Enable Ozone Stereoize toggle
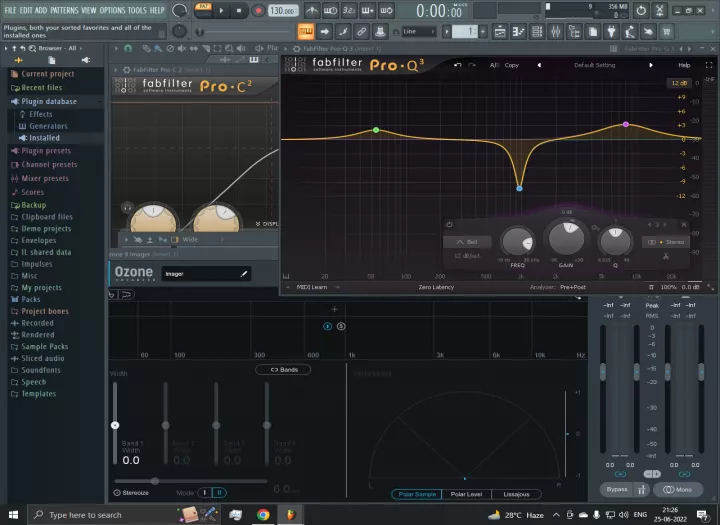The image size is (720, 525). pyautogui.click(x=117, y=492)
